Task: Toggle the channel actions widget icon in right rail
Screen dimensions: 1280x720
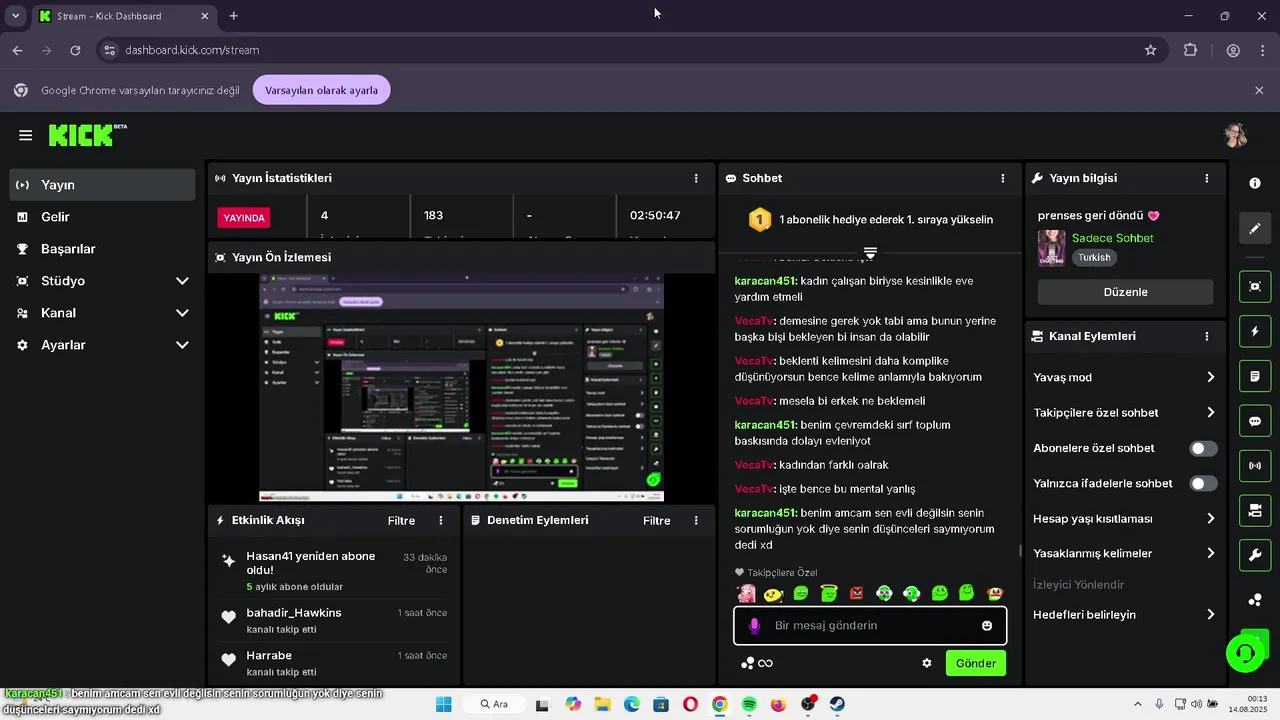Action: (1255, 511)
